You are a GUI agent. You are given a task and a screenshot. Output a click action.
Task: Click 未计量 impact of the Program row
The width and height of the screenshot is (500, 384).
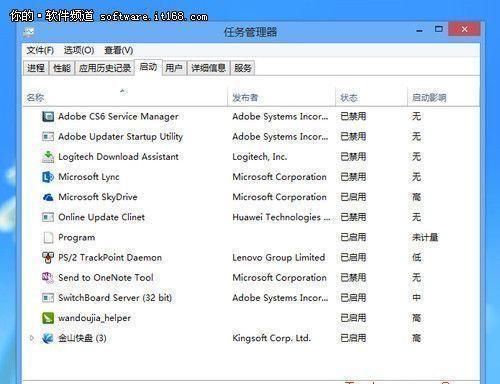pos(425,238)
